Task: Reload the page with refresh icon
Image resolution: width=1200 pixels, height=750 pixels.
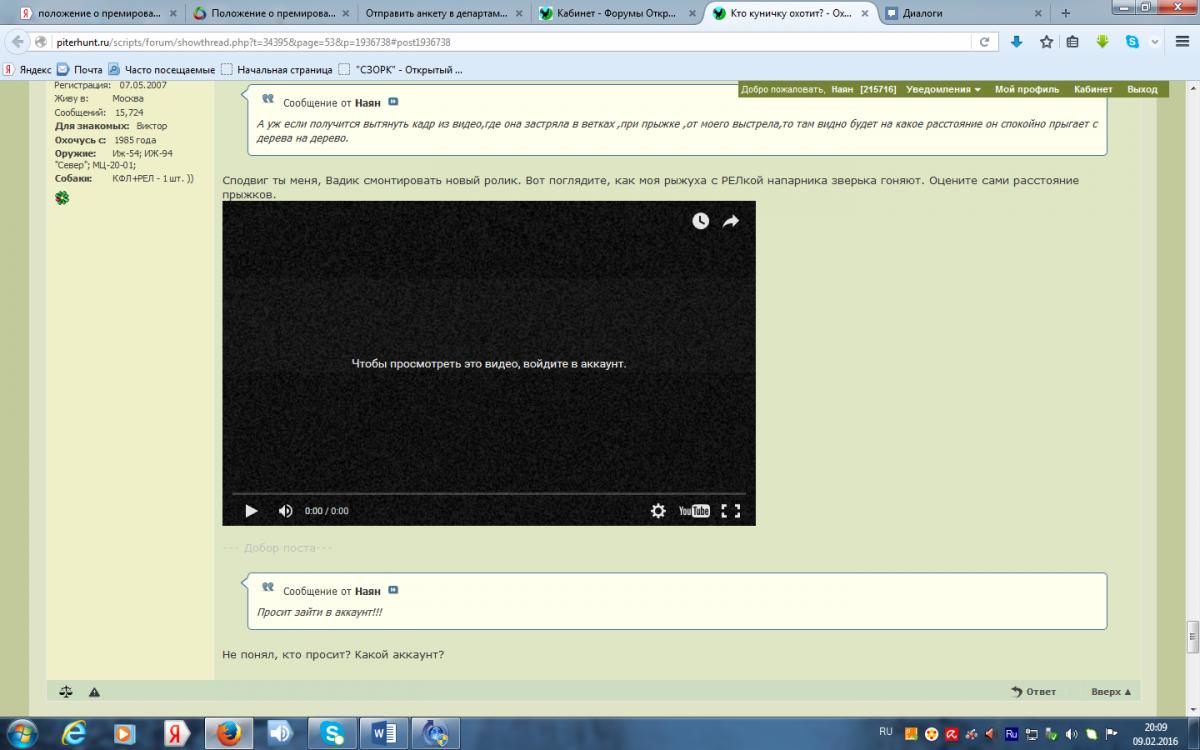Action: (x=985, y=42)
